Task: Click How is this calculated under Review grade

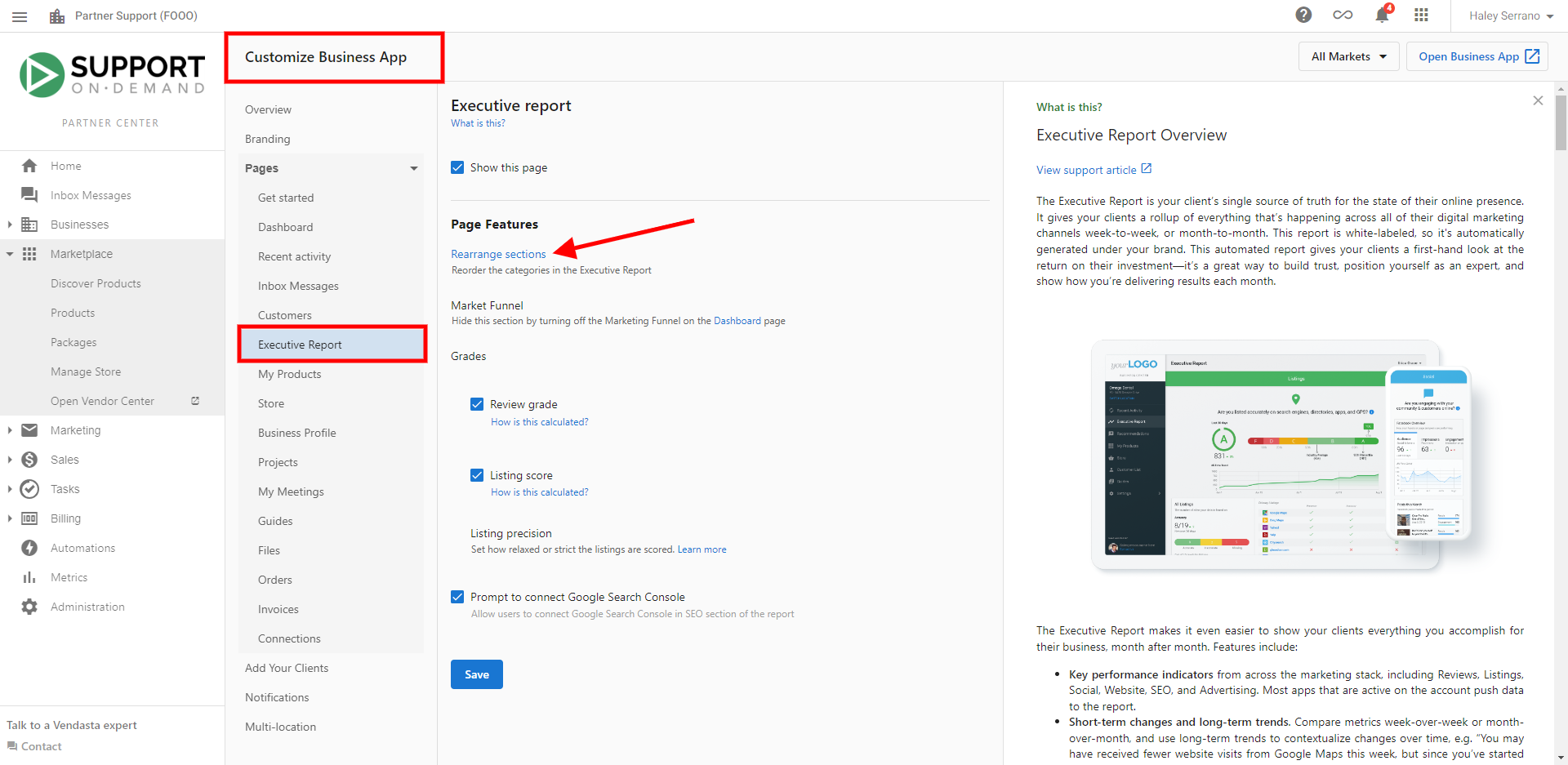Action: [539, 422]
